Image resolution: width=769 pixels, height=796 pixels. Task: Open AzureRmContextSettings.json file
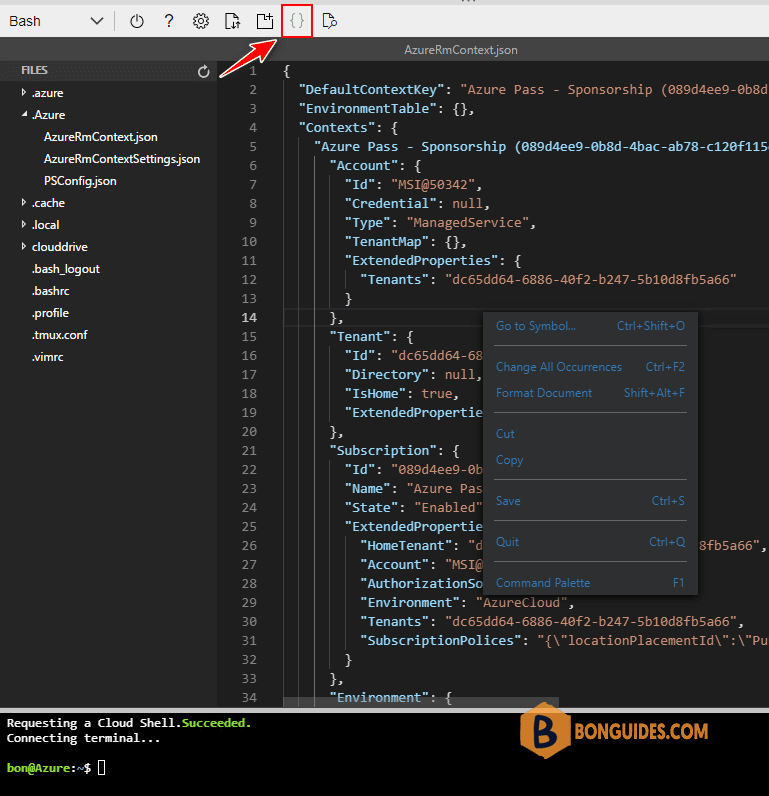point(122,159)
